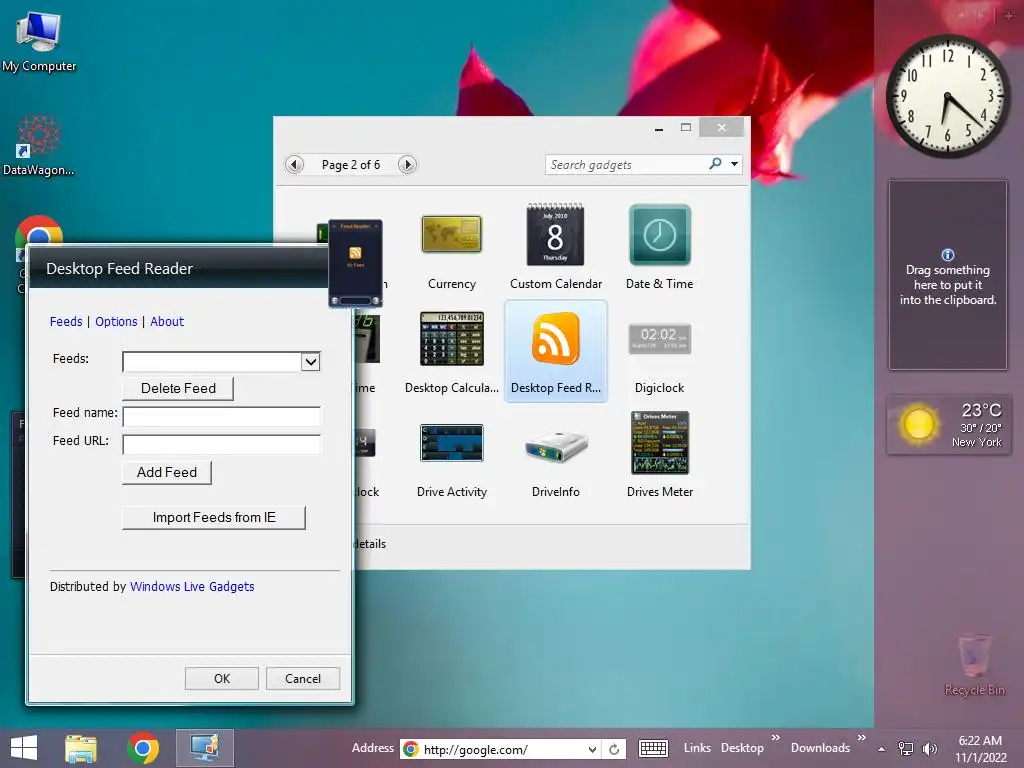Click the search magnifier in gadgets window
Image resolution: width=1024 pixels, height=768 pixels.
coord(716,164)
